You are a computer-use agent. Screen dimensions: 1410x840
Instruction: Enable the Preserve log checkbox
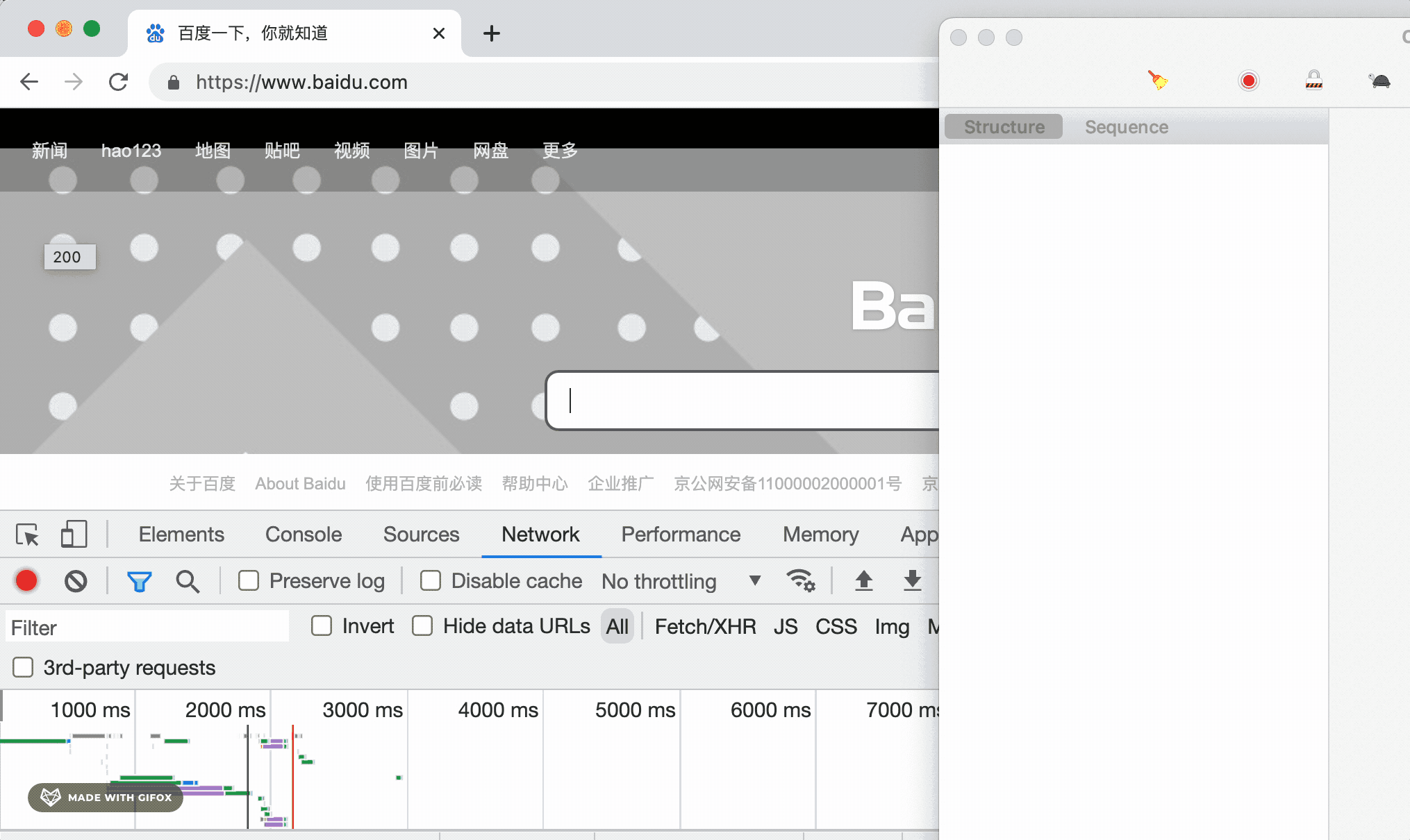tap(249, 580)
